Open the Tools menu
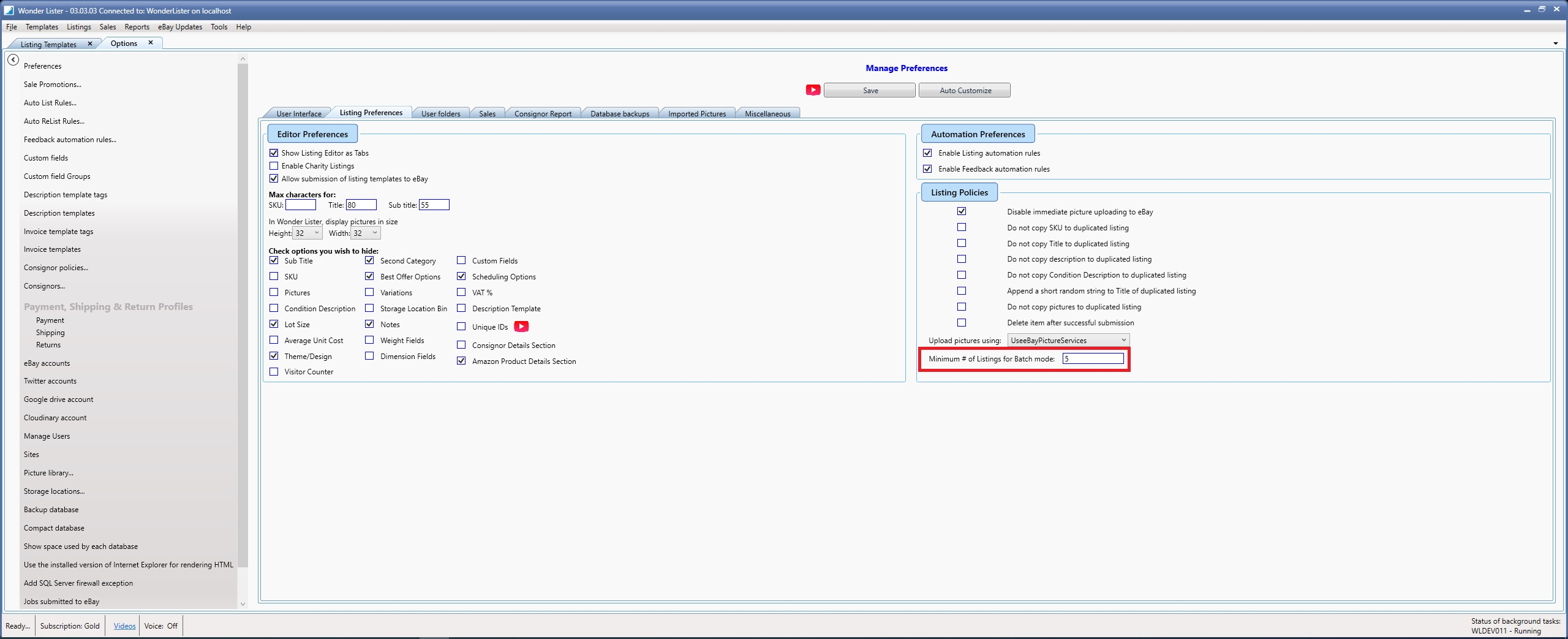Image resolution: width=1568 pixels, height=639 pixels. point(219,27)
